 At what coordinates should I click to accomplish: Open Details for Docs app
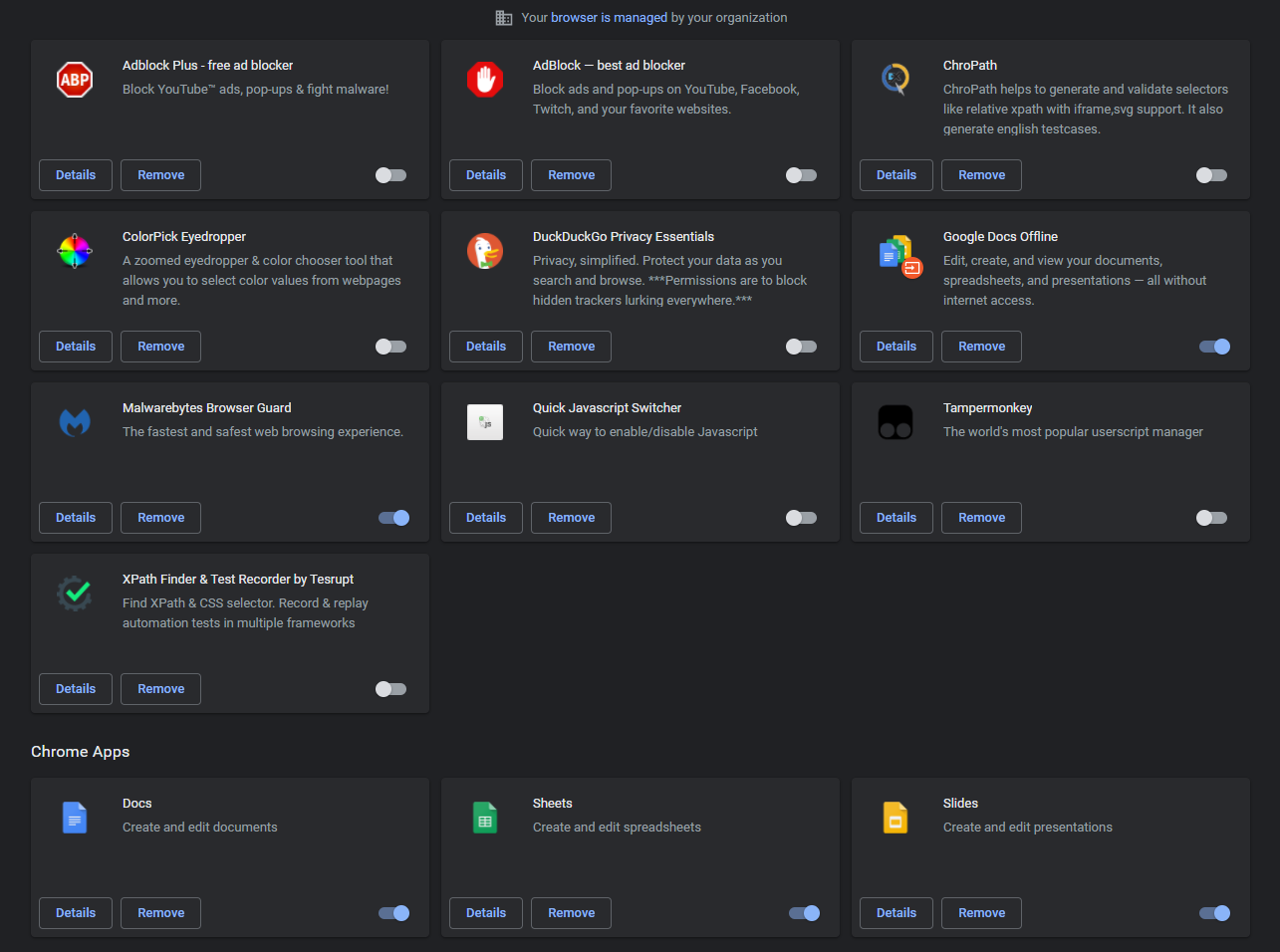[76, 913]
